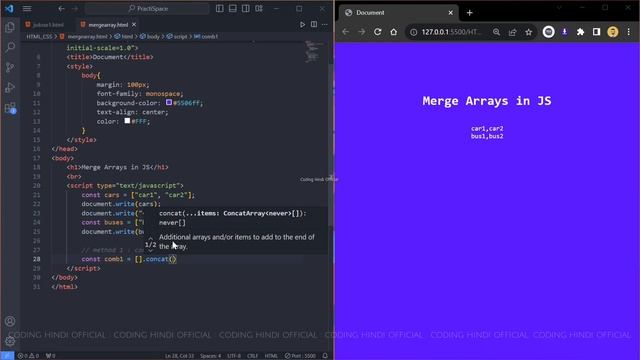Click the code minimap overview
Image resolution: width=640 pixels, height=360 pixels.
(313, 51)
